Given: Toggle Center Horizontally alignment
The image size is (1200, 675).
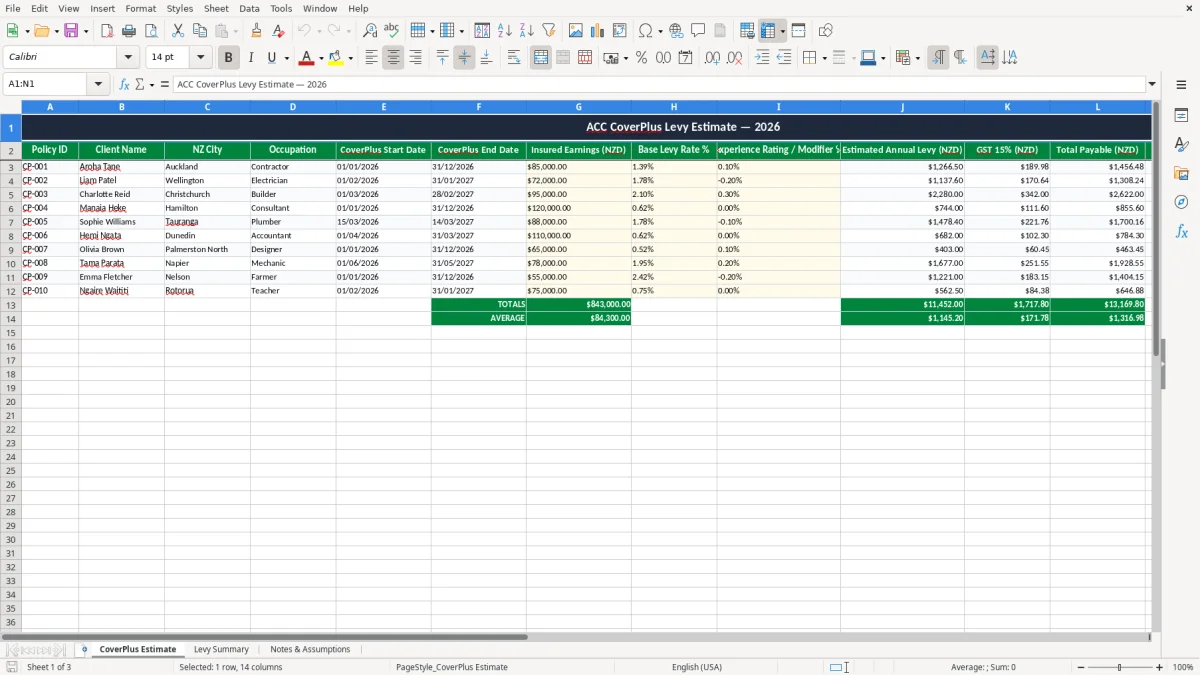Looking at the screenshot, I should (393, 58).
